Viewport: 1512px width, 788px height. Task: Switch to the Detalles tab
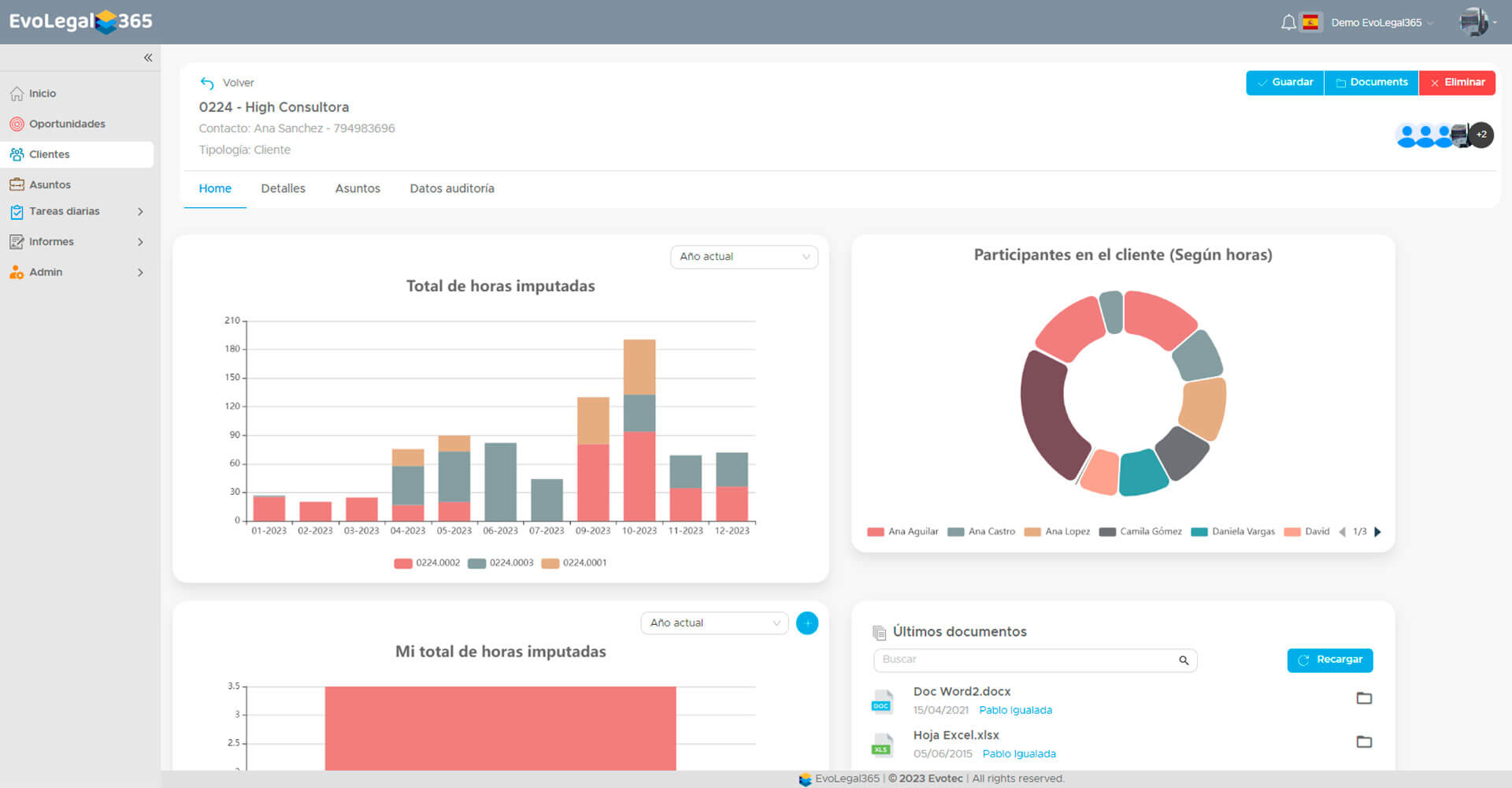coord(283,189)
